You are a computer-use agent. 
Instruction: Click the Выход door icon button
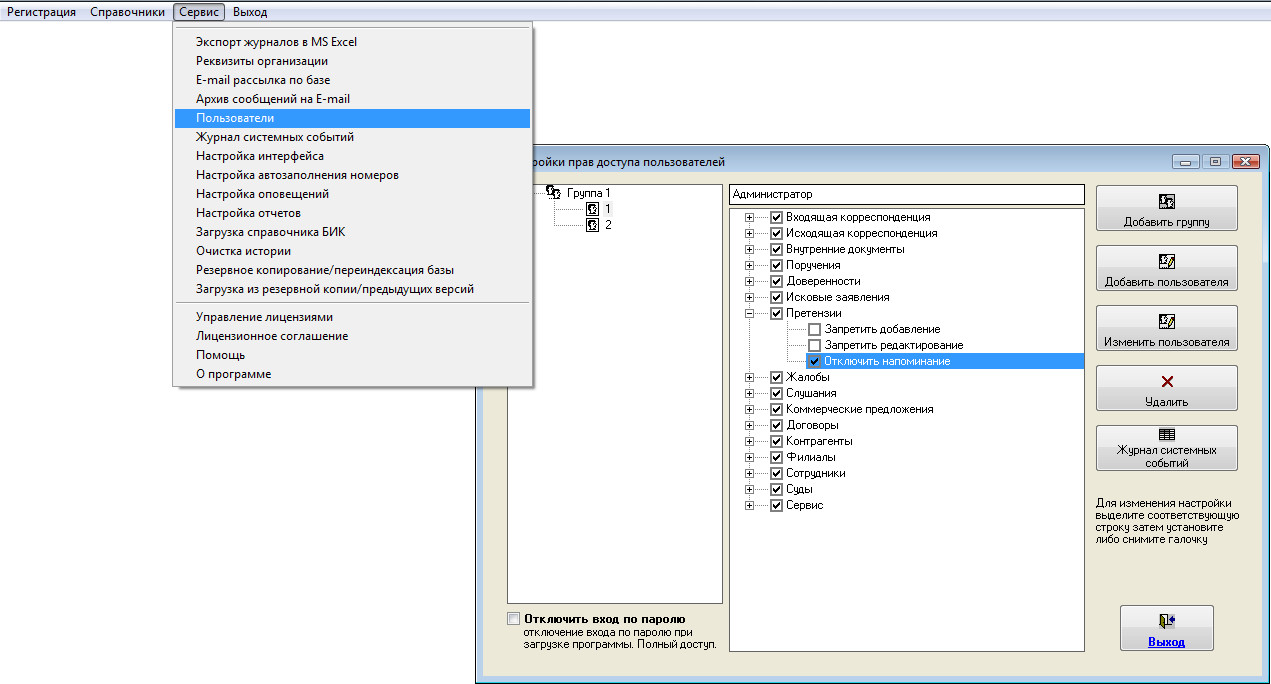click(1166, 628)
